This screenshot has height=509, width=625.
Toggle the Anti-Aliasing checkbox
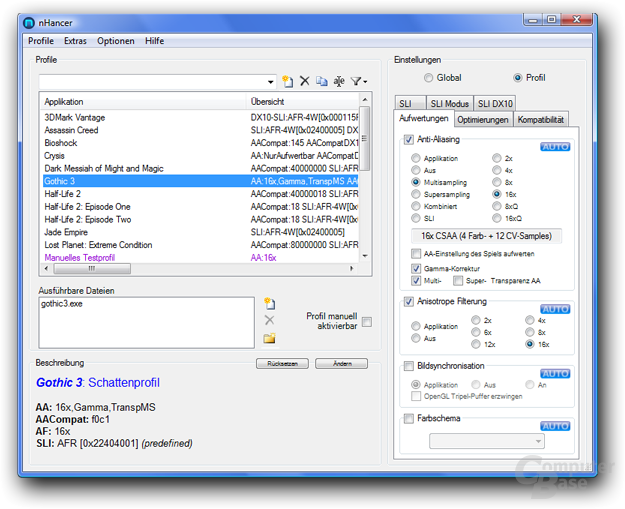[x=409, y=140]
